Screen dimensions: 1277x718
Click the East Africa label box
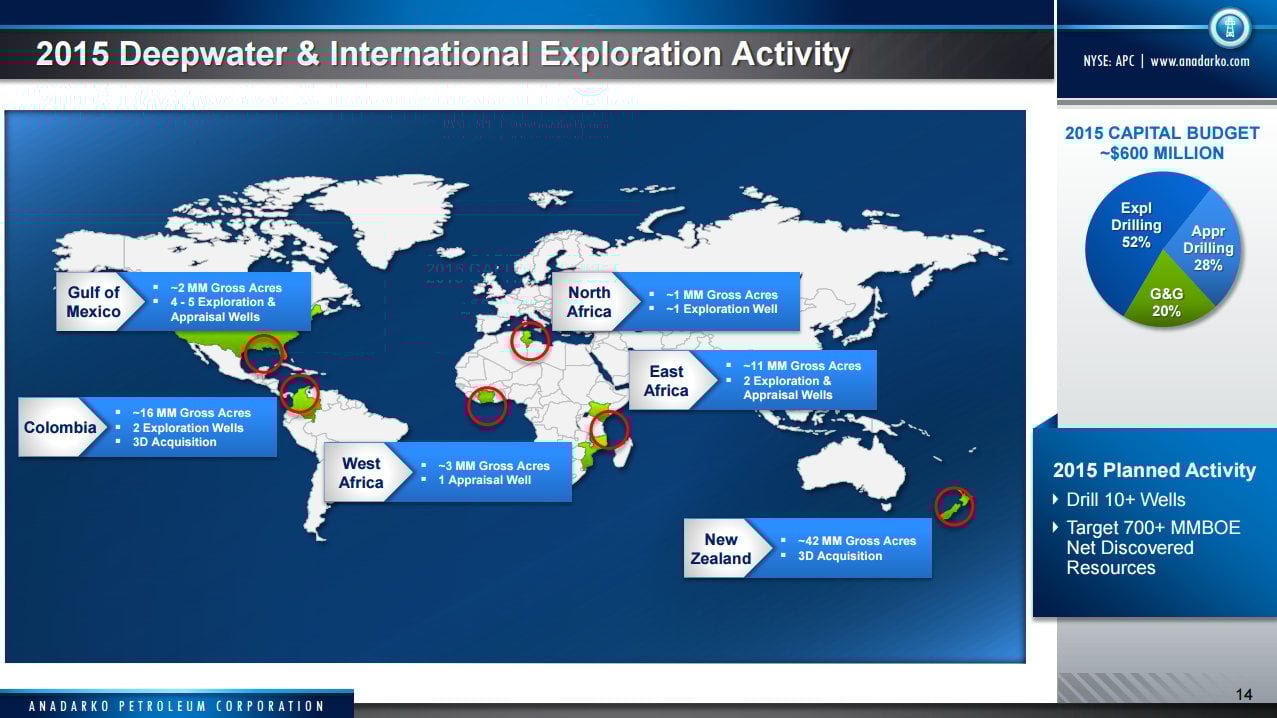click(666, 381)
